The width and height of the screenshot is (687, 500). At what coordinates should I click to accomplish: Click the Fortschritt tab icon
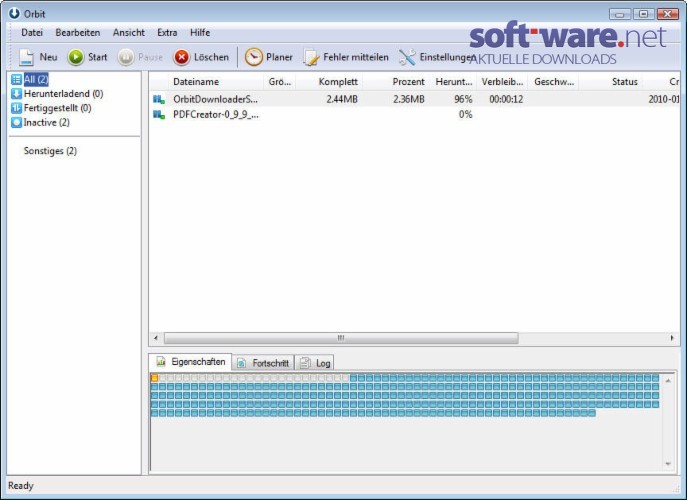(241, 363)
